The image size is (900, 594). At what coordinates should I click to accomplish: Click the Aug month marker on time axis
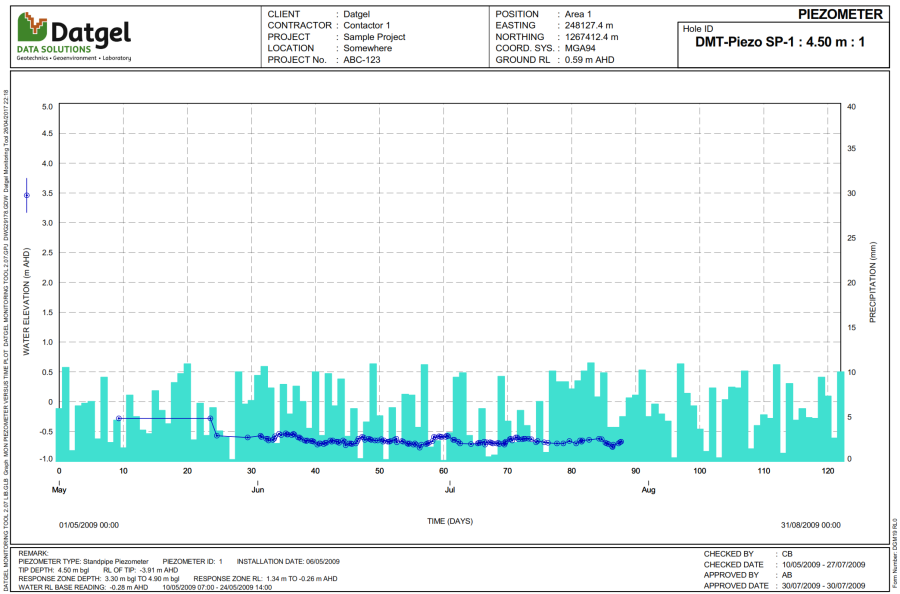pyautogui.click(x=648, y=490)
